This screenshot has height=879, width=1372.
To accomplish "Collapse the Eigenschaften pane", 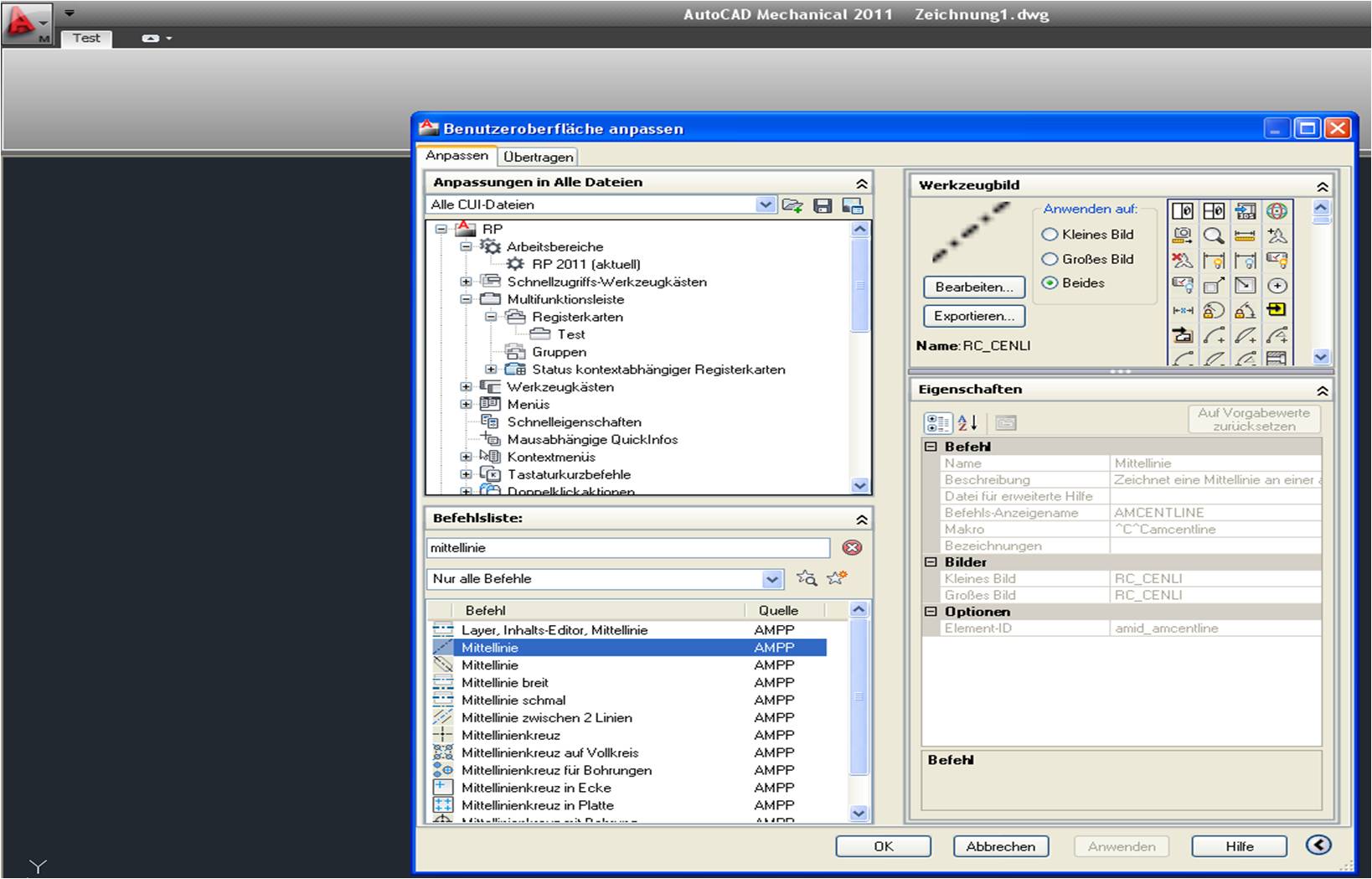I will click(x=1322, y=390).
